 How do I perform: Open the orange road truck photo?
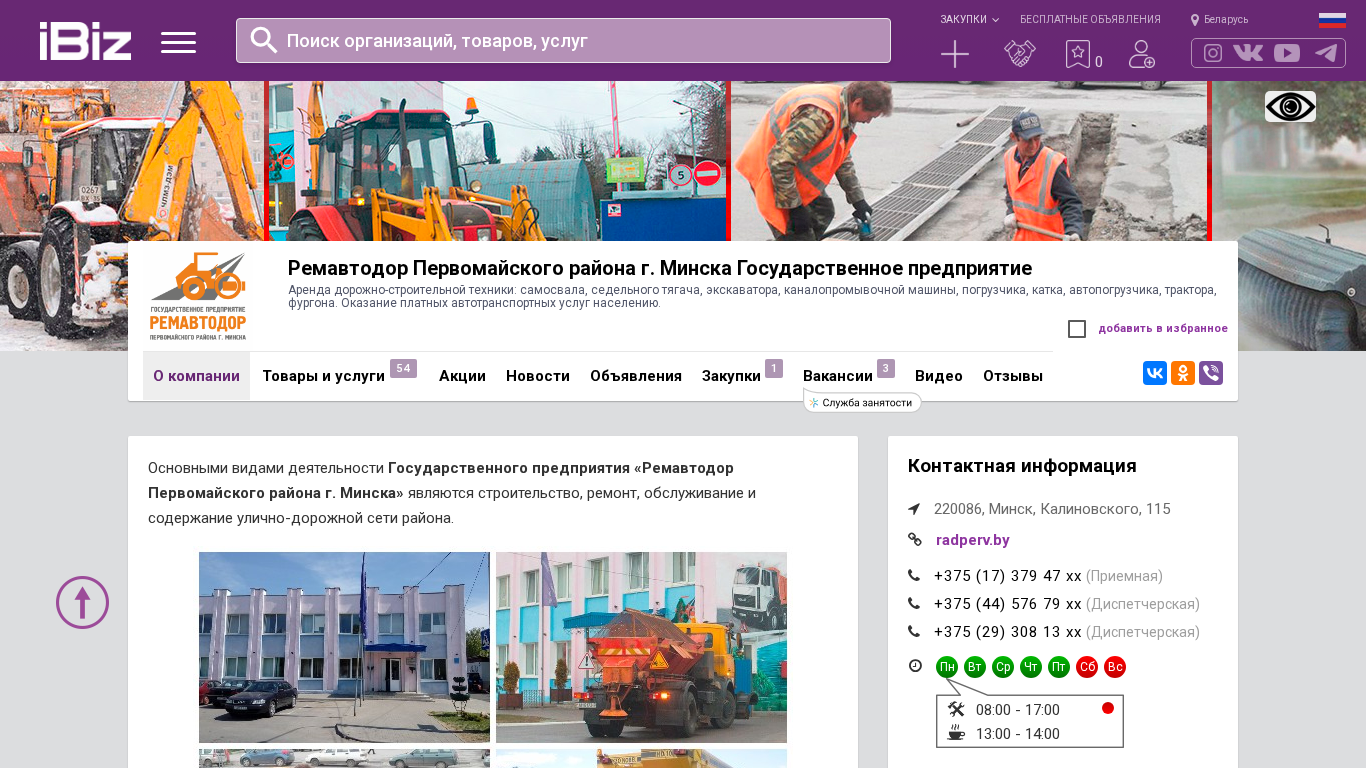(641, 647)
